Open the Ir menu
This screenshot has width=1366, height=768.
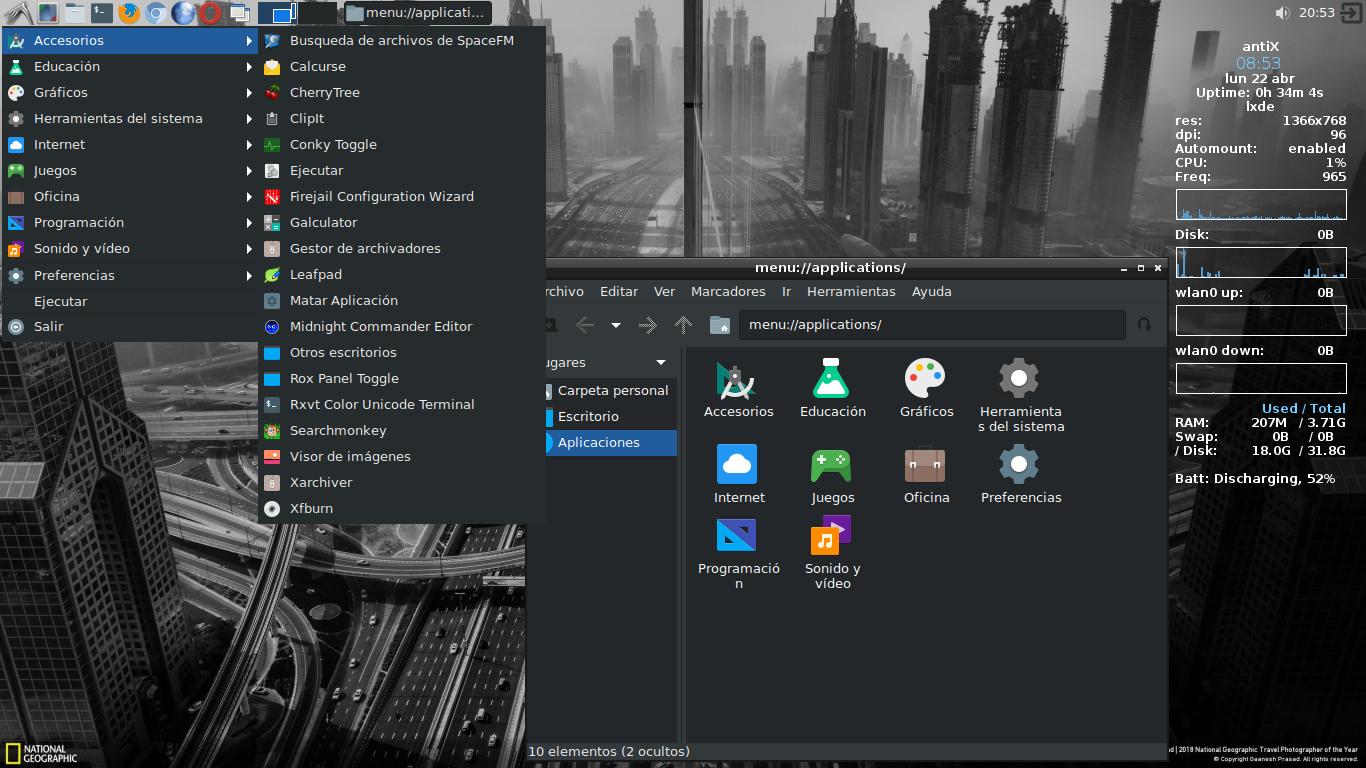point(786,292)
